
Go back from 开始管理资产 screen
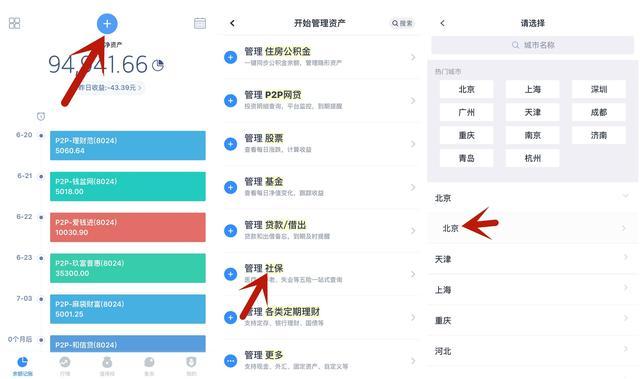pyautogui.click(x=232, y=23)
